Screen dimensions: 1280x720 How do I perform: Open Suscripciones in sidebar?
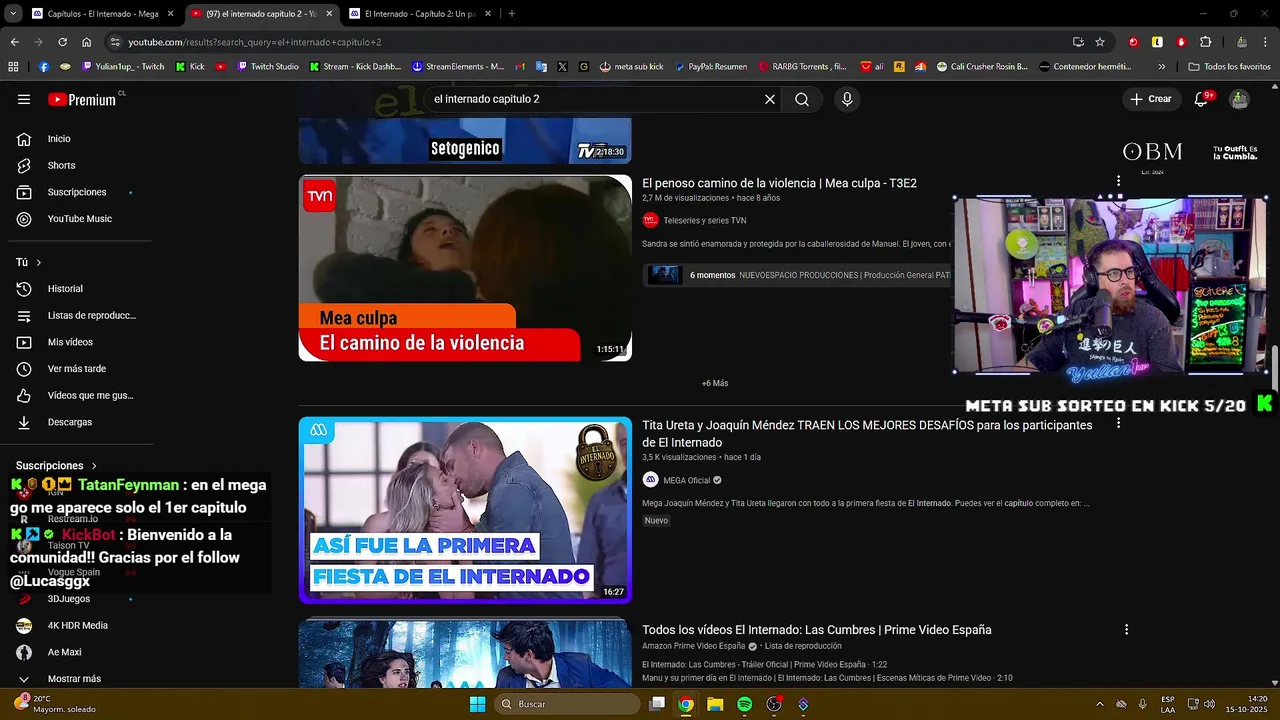(76, 192)
